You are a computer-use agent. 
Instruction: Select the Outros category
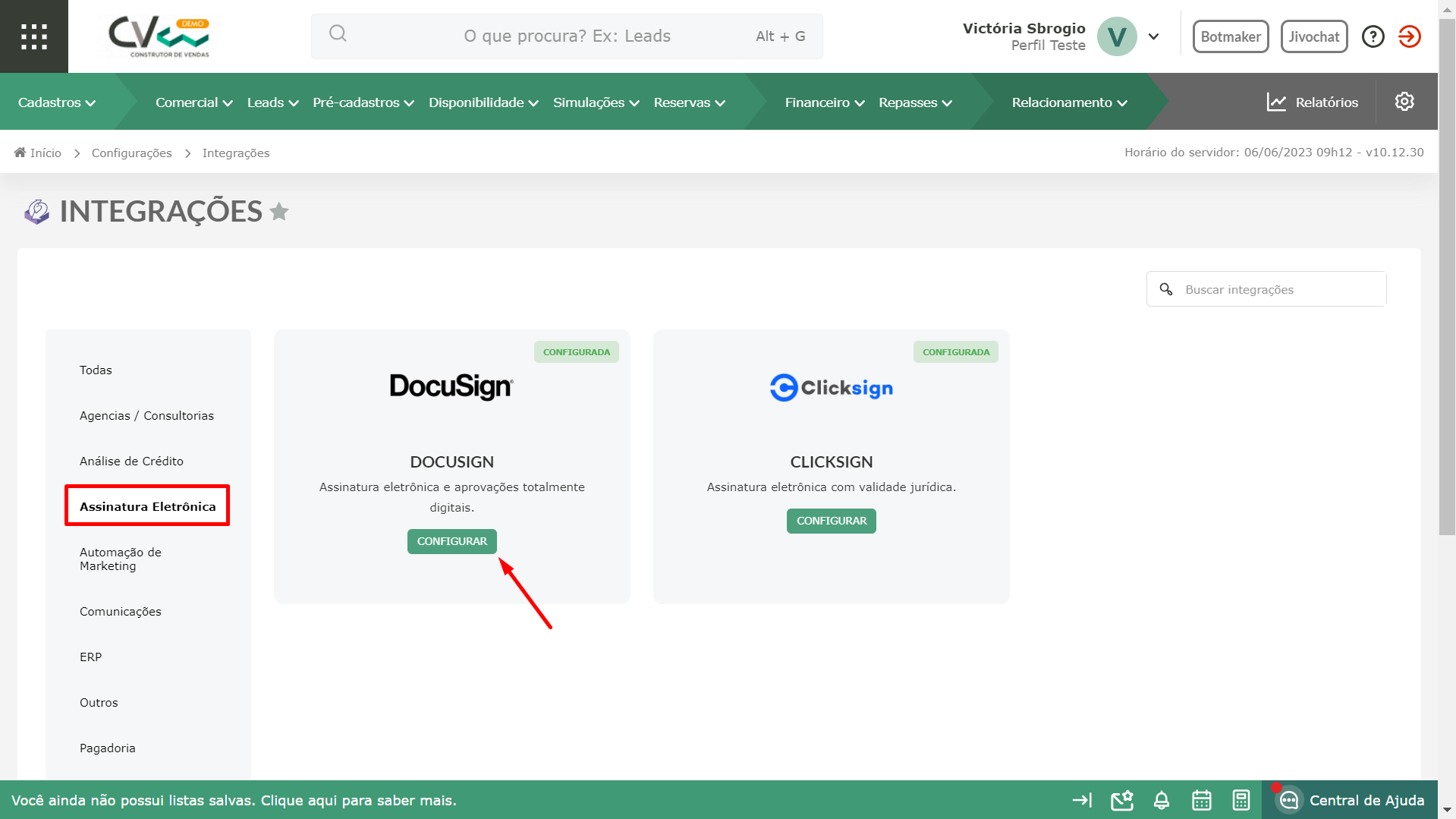click(x=99, y=703)
